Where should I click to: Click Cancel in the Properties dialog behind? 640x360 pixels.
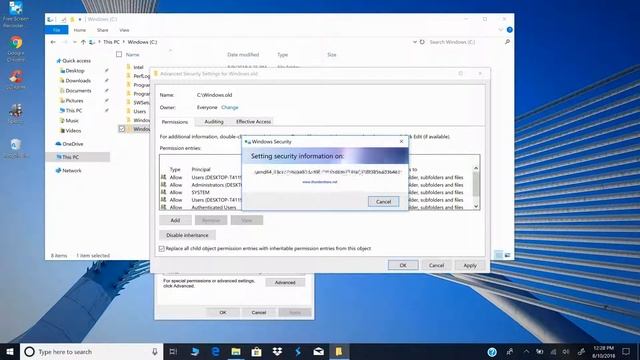258,312
